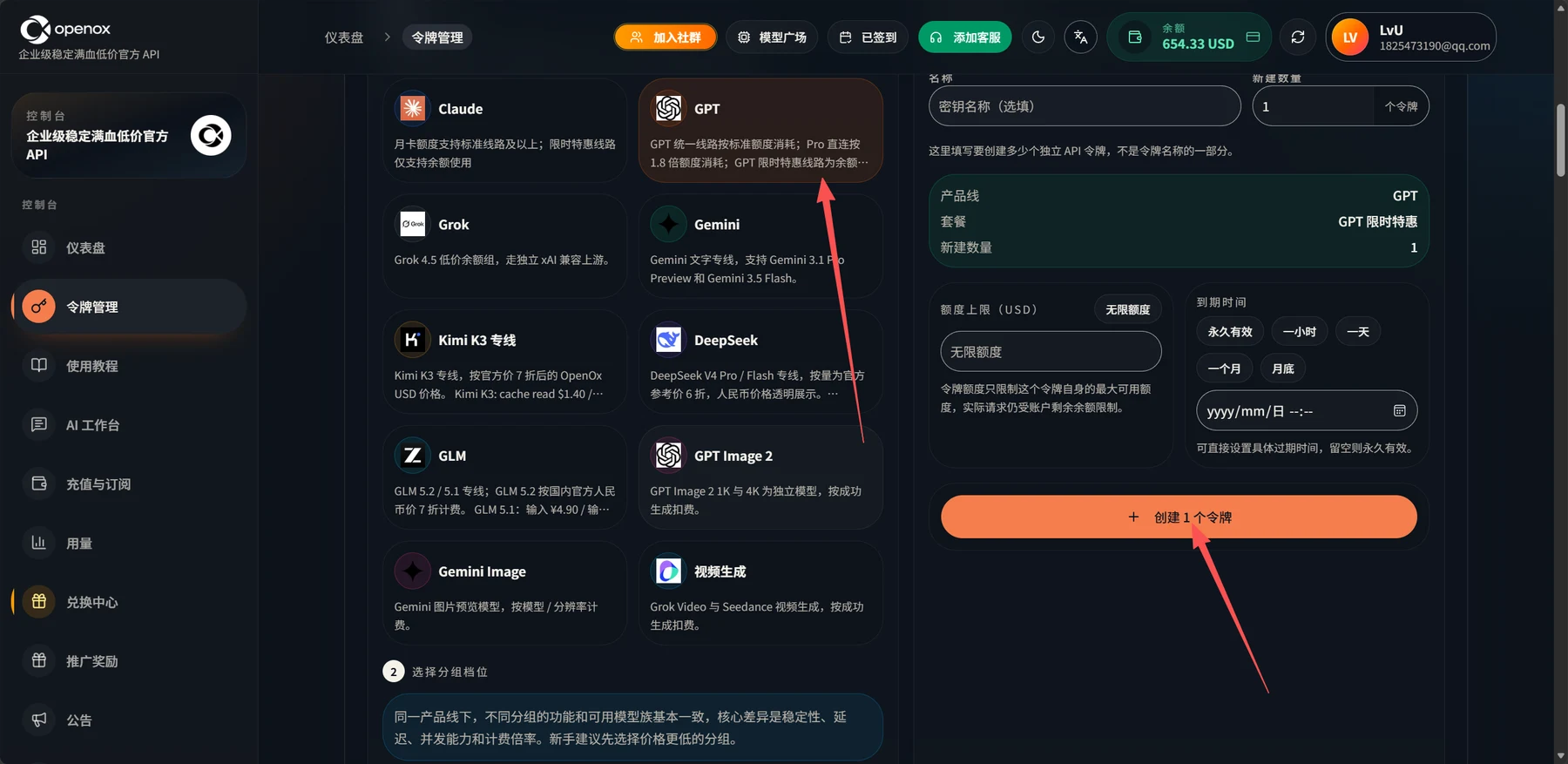Click the refresh balance icon

1298,37
